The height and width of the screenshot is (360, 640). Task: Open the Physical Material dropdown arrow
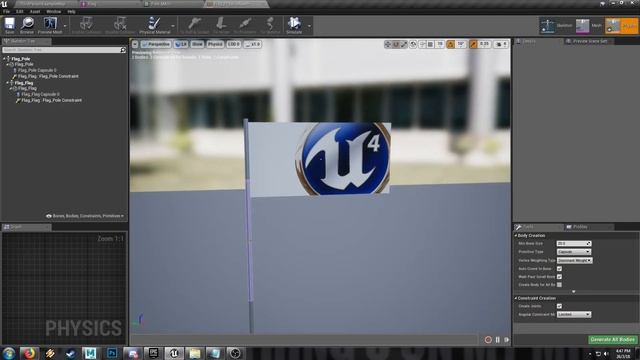click(173, 26)
